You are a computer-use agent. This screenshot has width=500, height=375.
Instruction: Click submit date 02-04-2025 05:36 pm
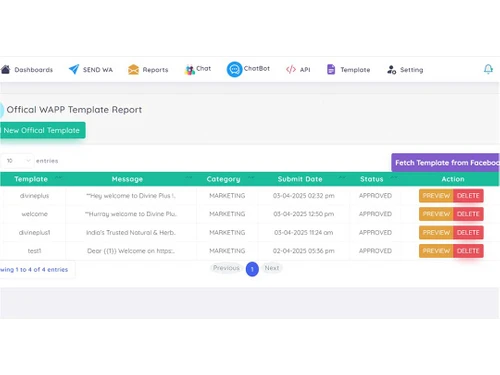coord(304,251)
